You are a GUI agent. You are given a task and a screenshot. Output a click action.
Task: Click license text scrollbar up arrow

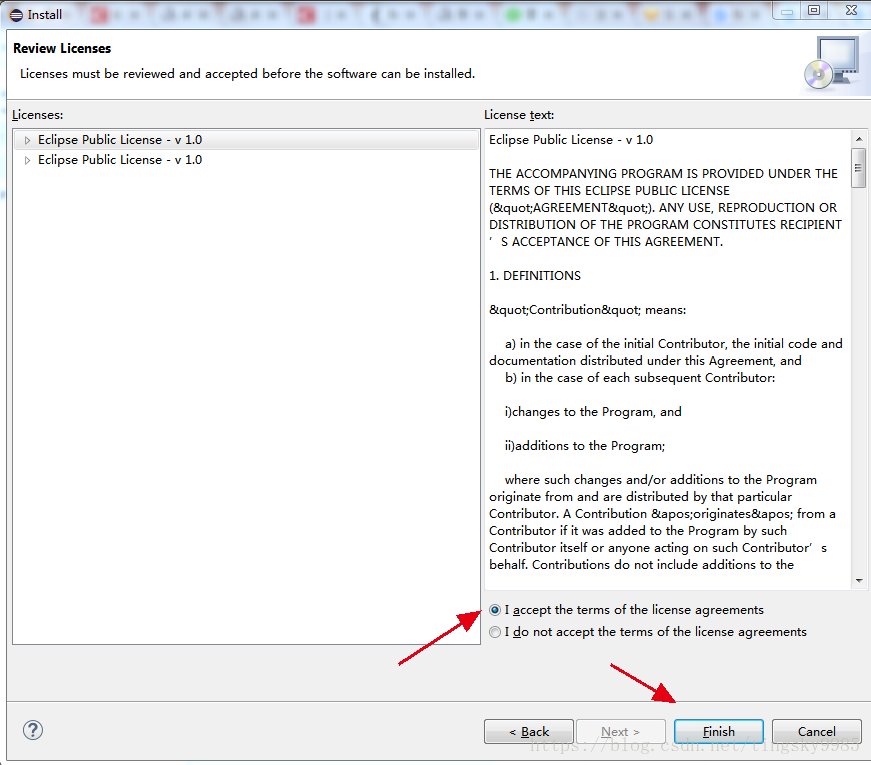coord(859,139)
